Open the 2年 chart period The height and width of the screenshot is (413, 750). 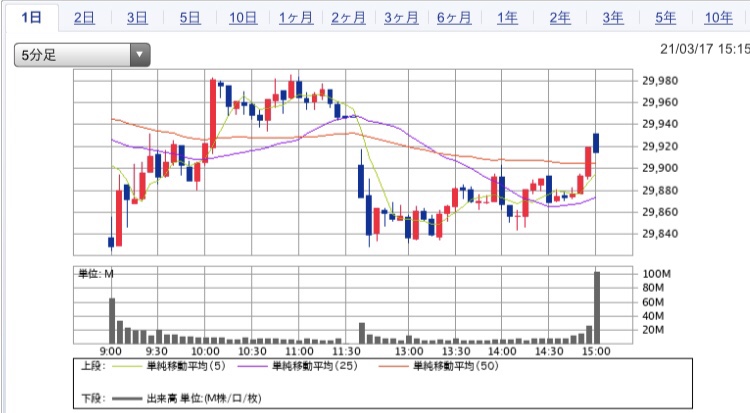560,18
